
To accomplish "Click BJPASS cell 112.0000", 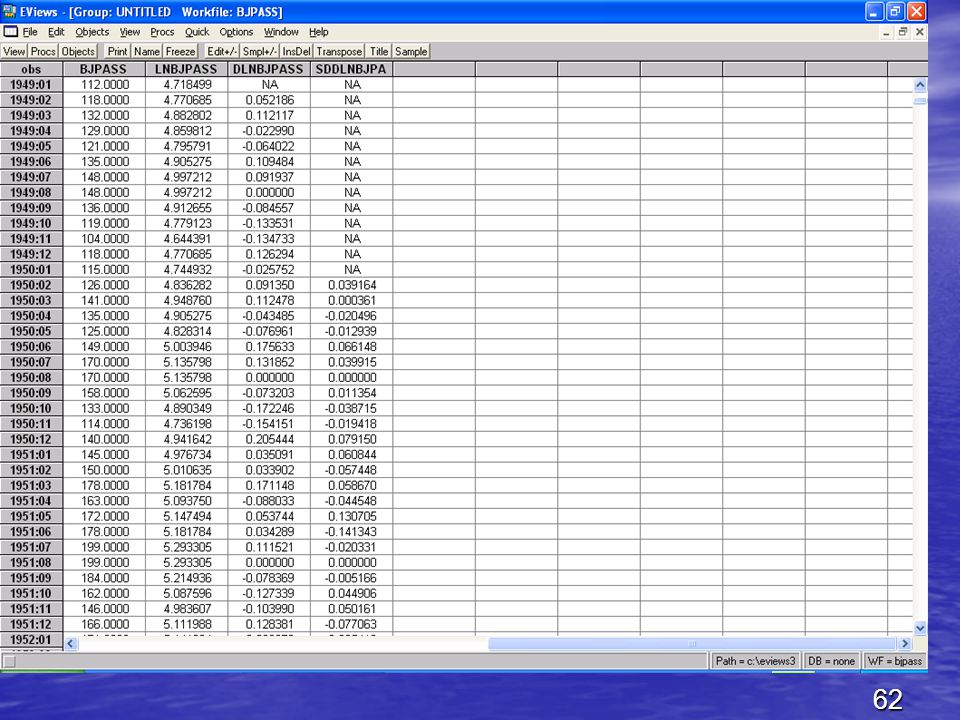I will click(x=104, y=84).
